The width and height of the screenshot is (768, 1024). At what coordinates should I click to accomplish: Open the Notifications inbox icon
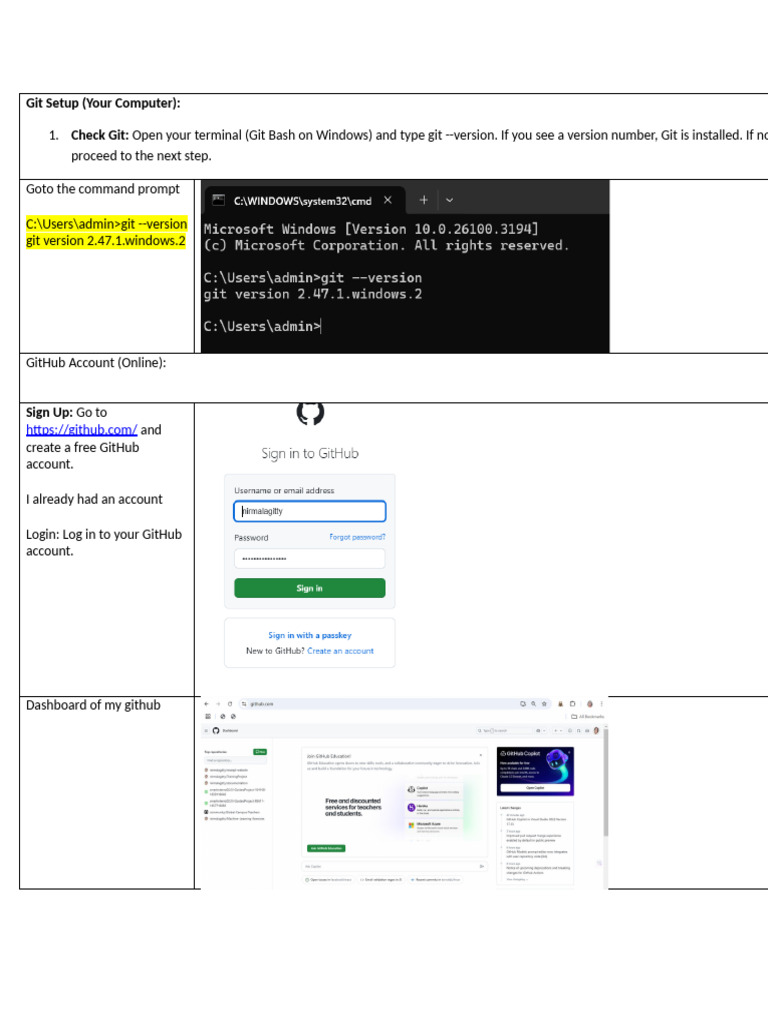pyautogui.click(x=587, y=730)
